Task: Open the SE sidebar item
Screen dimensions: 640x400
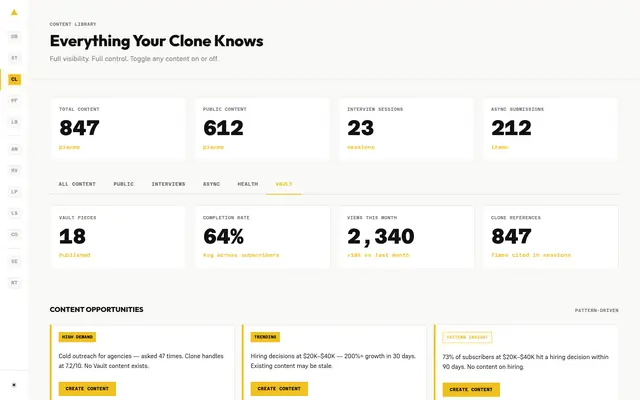Action: 14,261
